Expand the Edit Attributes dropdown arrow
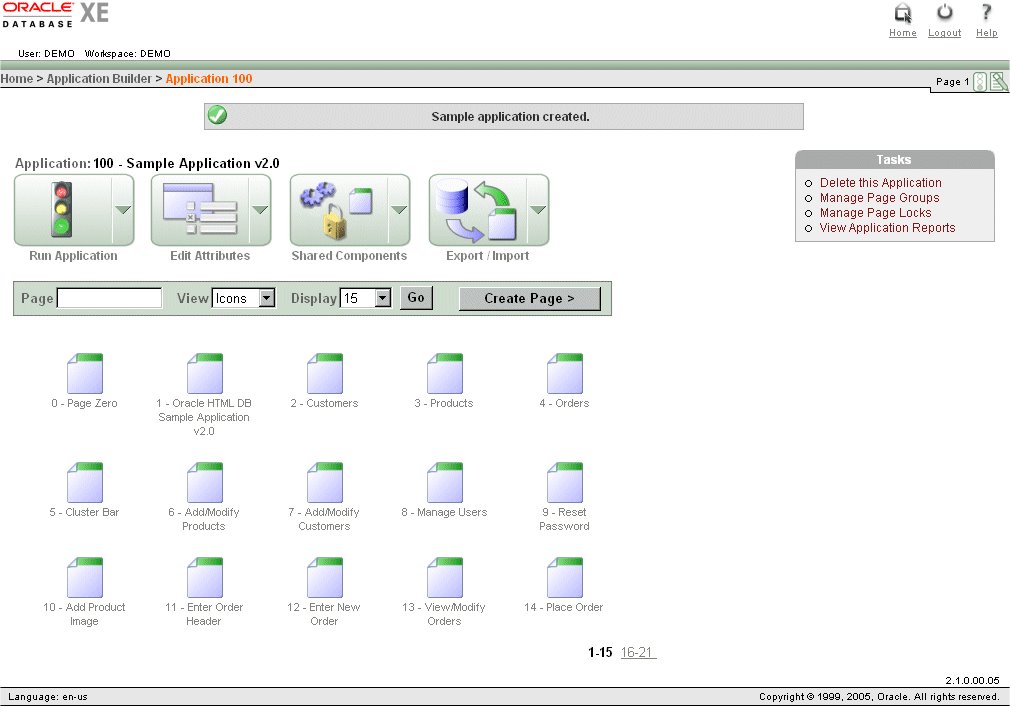 click(x=260, y=209)
